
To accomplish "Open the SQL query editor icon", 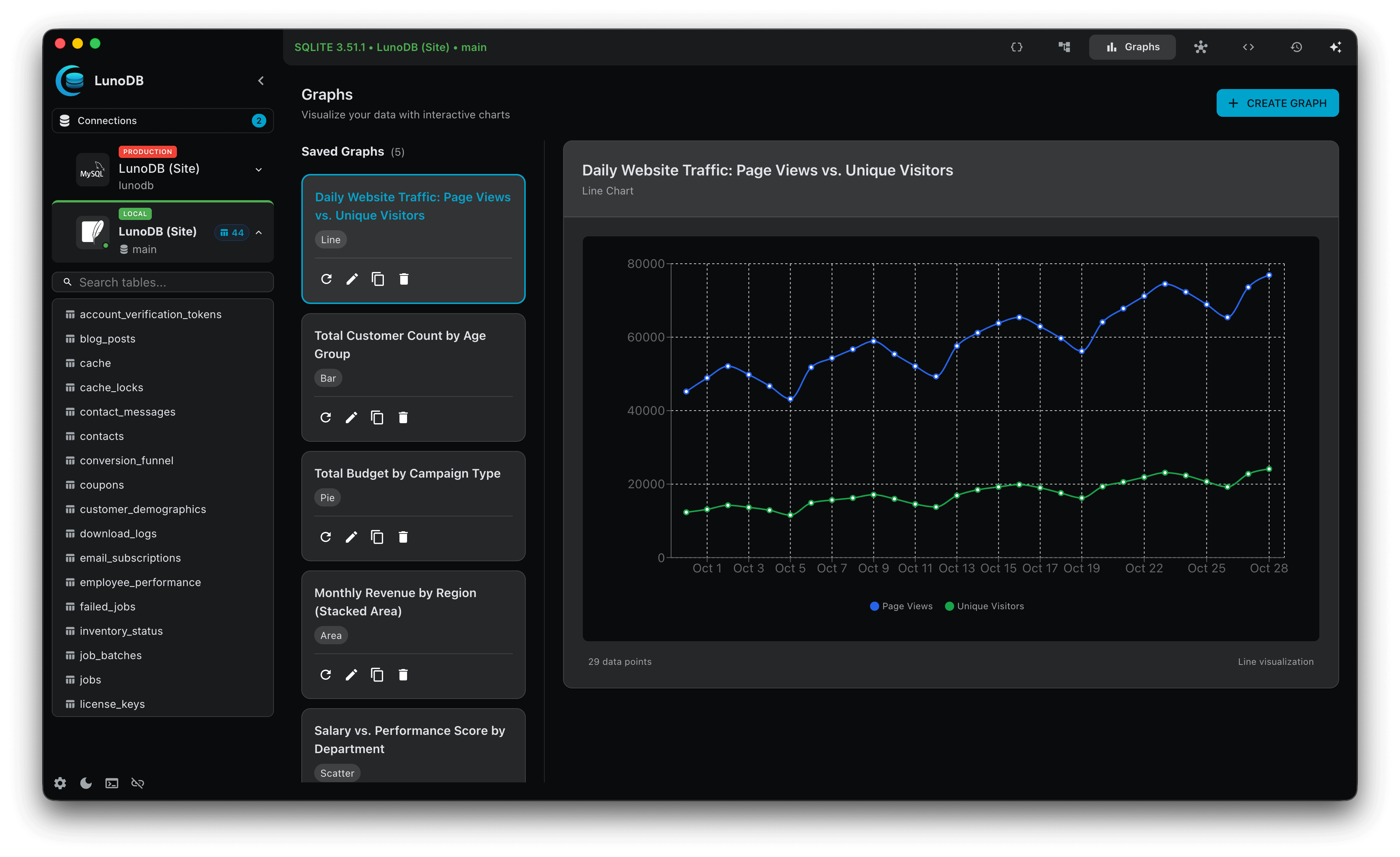I will tap(1017, 47).
